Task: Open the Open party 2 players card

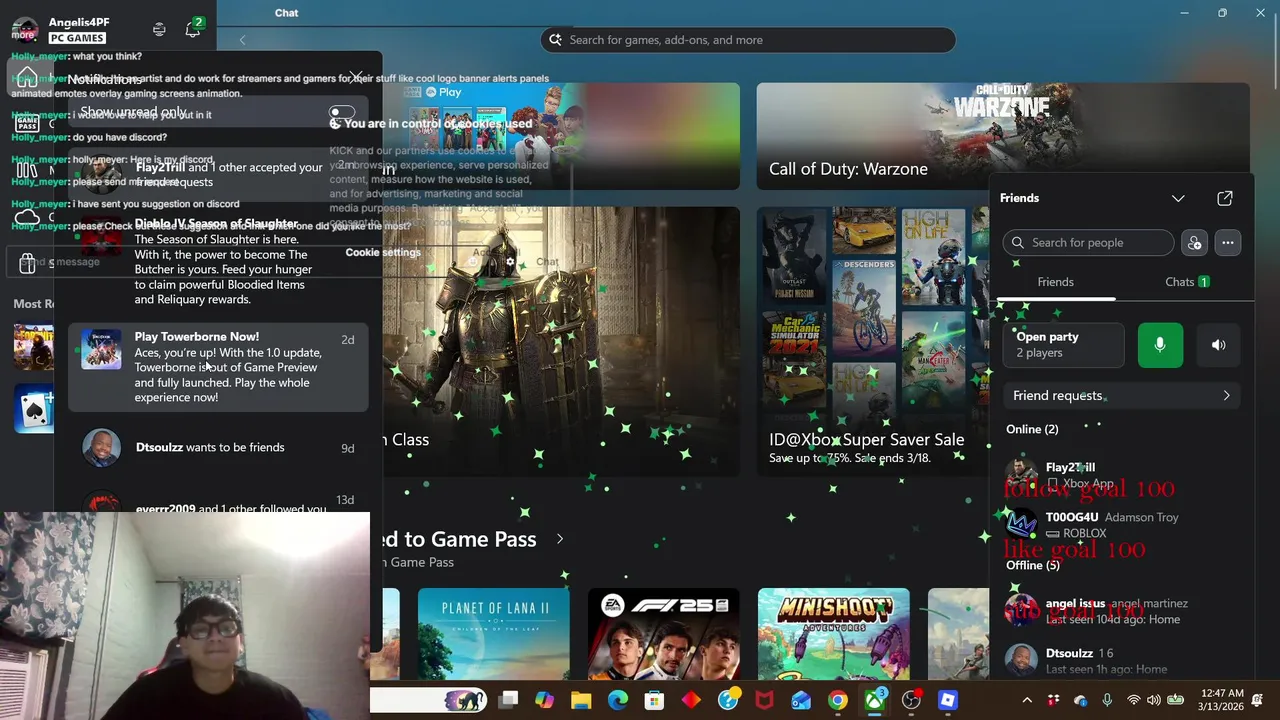Action: click(1064, 345)
